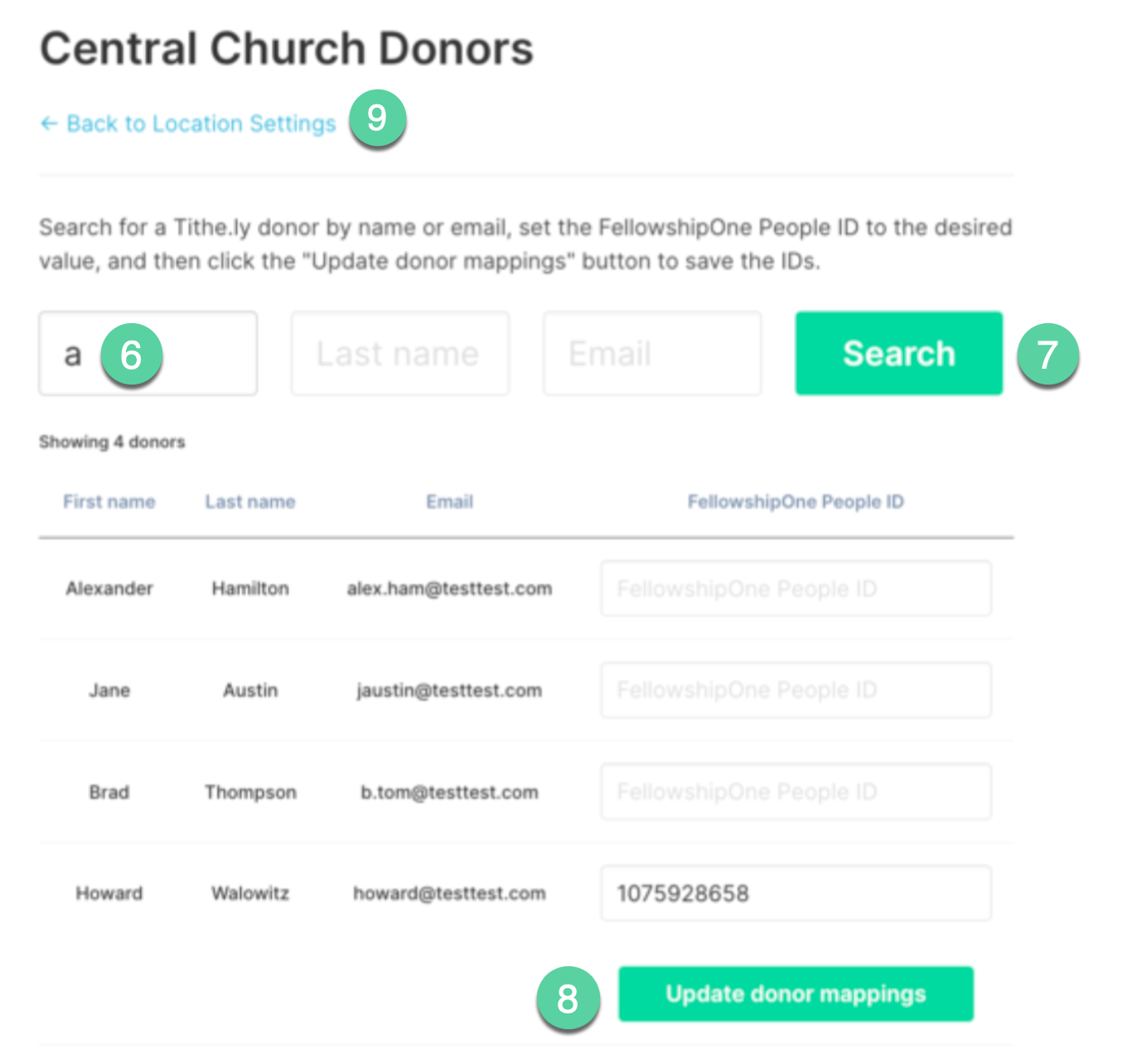Screen dimensions: 1137x1064
Task: Click the green number 8 badge
Action: pos(568,998)
